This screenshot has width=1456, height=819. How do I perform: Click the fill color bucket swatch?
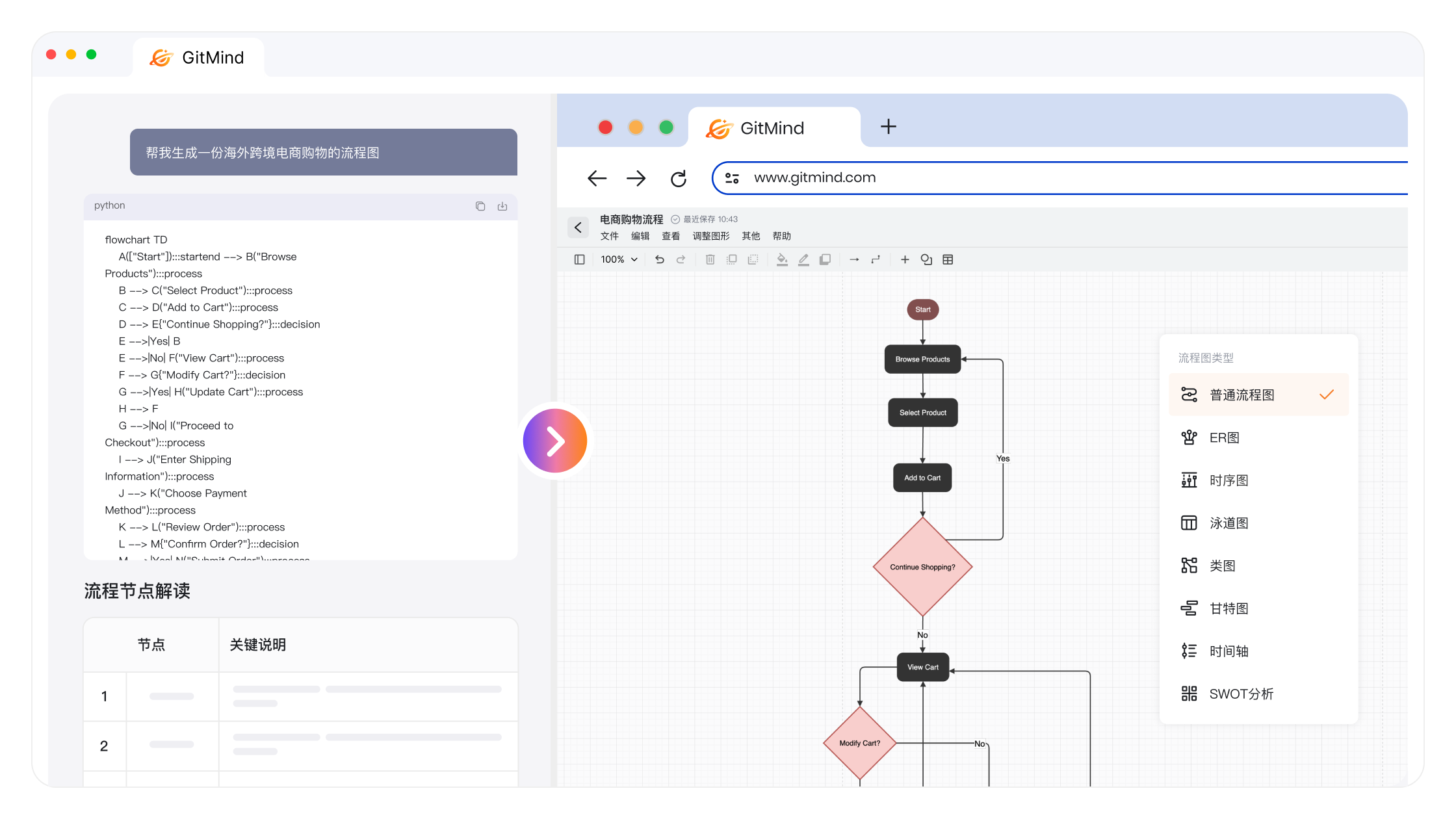point(782,259)
